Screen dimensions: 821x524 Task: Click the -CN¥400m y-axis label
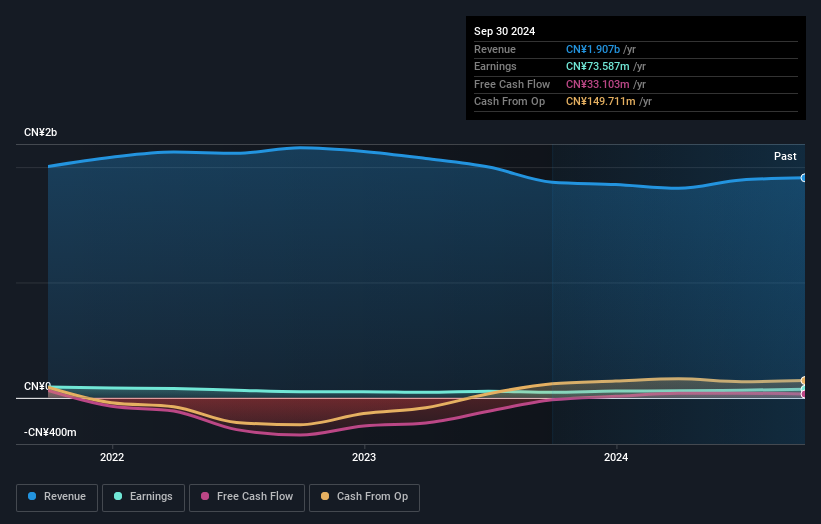click(50, 432)
